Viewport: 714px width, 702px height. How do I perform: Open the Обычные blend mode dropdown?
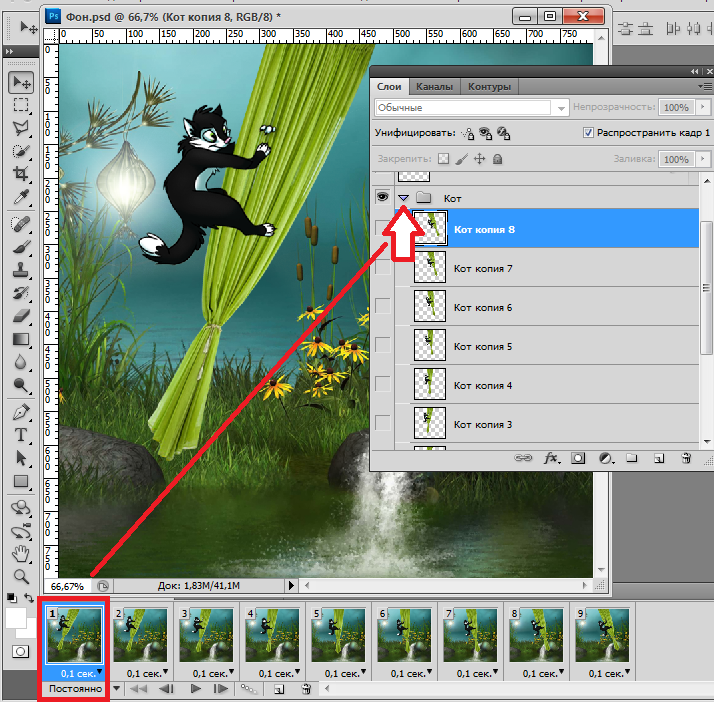point(561,108)
